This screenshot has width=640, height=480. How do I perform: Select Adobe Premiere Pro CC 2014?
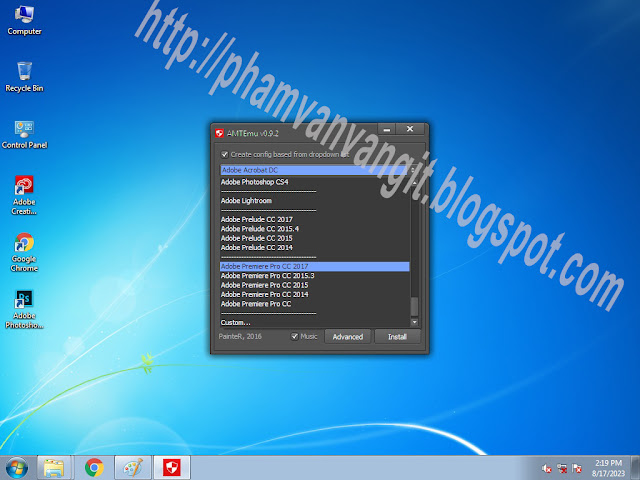tap(315, 295)
